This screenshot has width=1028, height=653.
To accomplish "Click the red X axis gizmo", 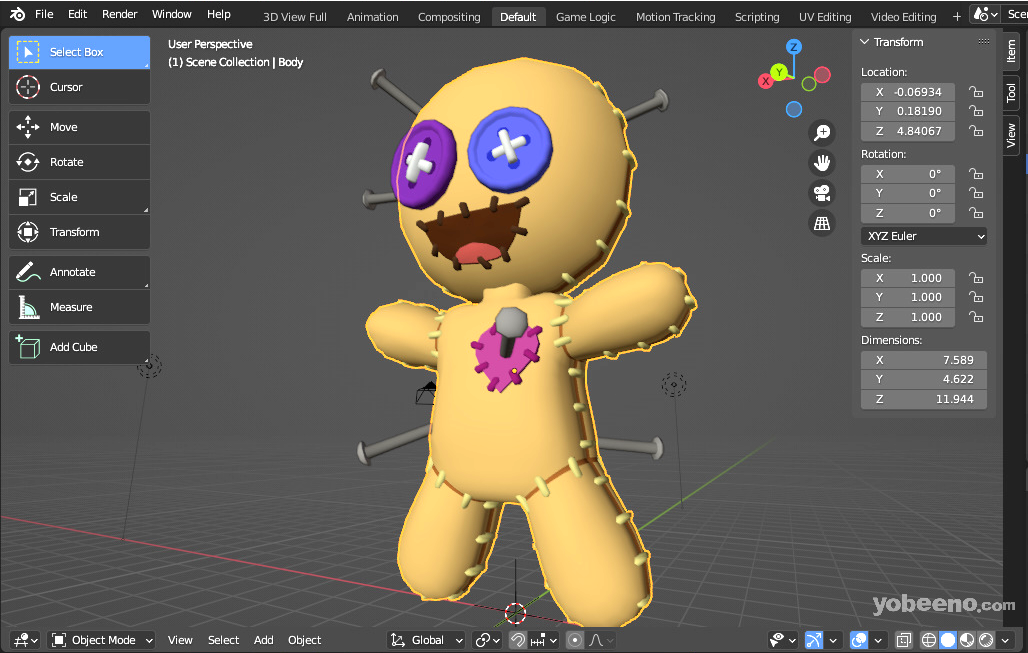I will tap(765, 81).
